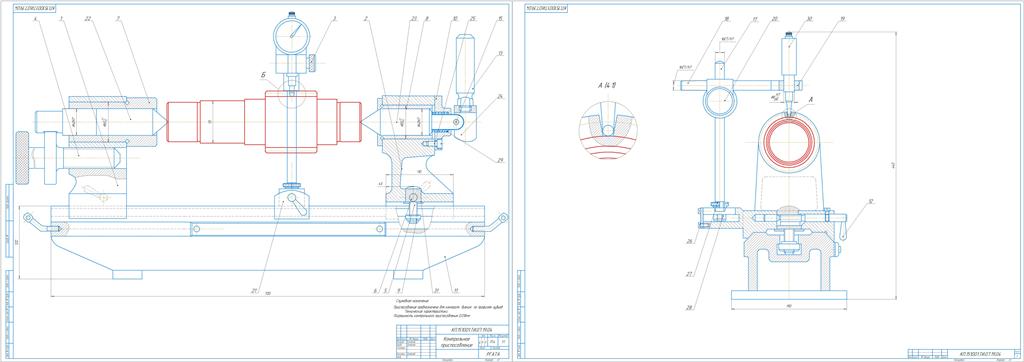Select the 140 width dimension in right view
The height and width of the screenshot is (362, 1024).
click(790, 305)
